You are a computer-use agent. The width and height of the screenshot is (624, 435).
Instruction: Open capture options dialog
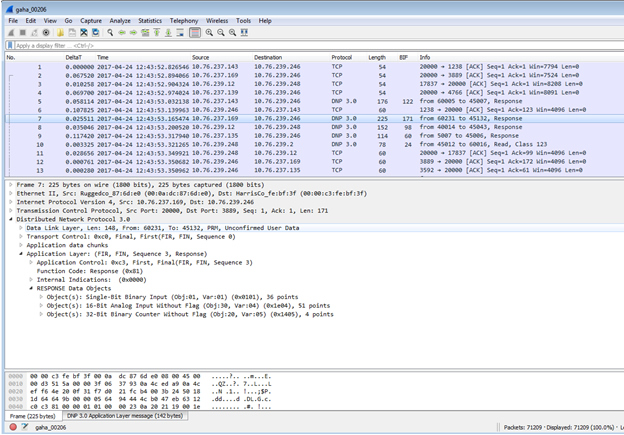[46, 33]
